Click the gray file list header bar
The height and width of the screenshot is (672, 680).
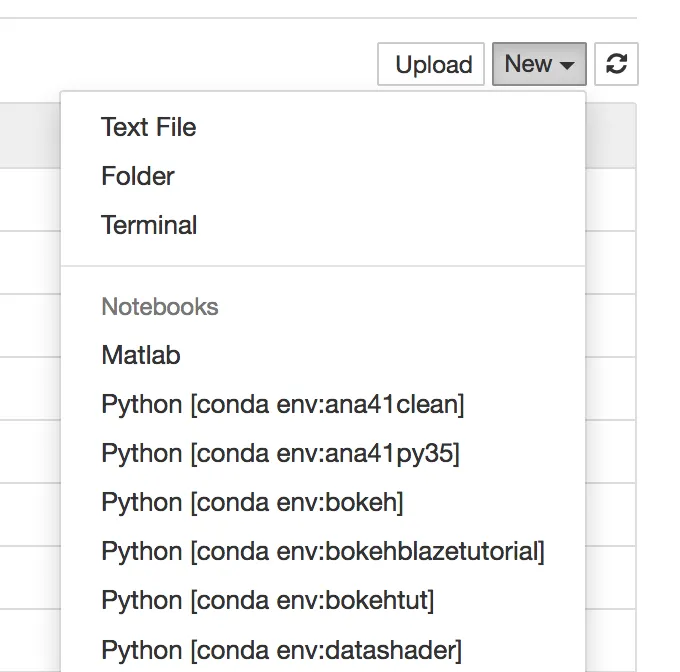[x=30, y=135]
